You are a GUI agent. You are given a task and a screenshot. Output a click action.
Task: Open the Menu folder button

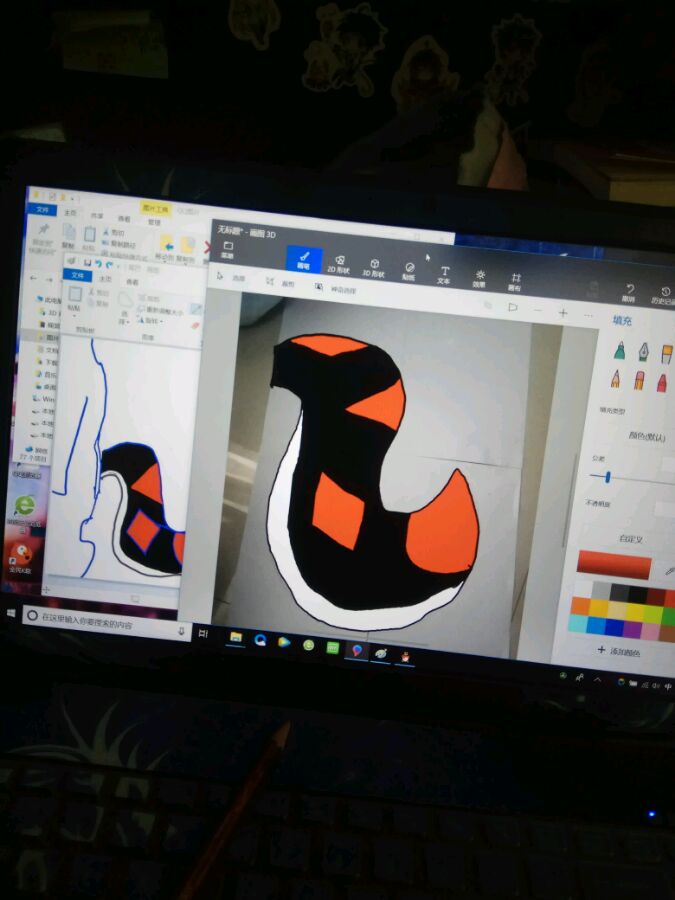pyautogui.click(x=227, y=248)
